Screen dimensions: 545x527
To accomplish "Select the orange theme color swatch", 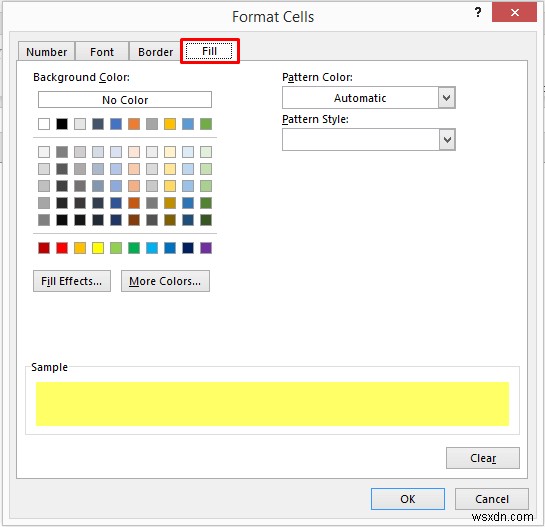I will (x=134, y=124).
